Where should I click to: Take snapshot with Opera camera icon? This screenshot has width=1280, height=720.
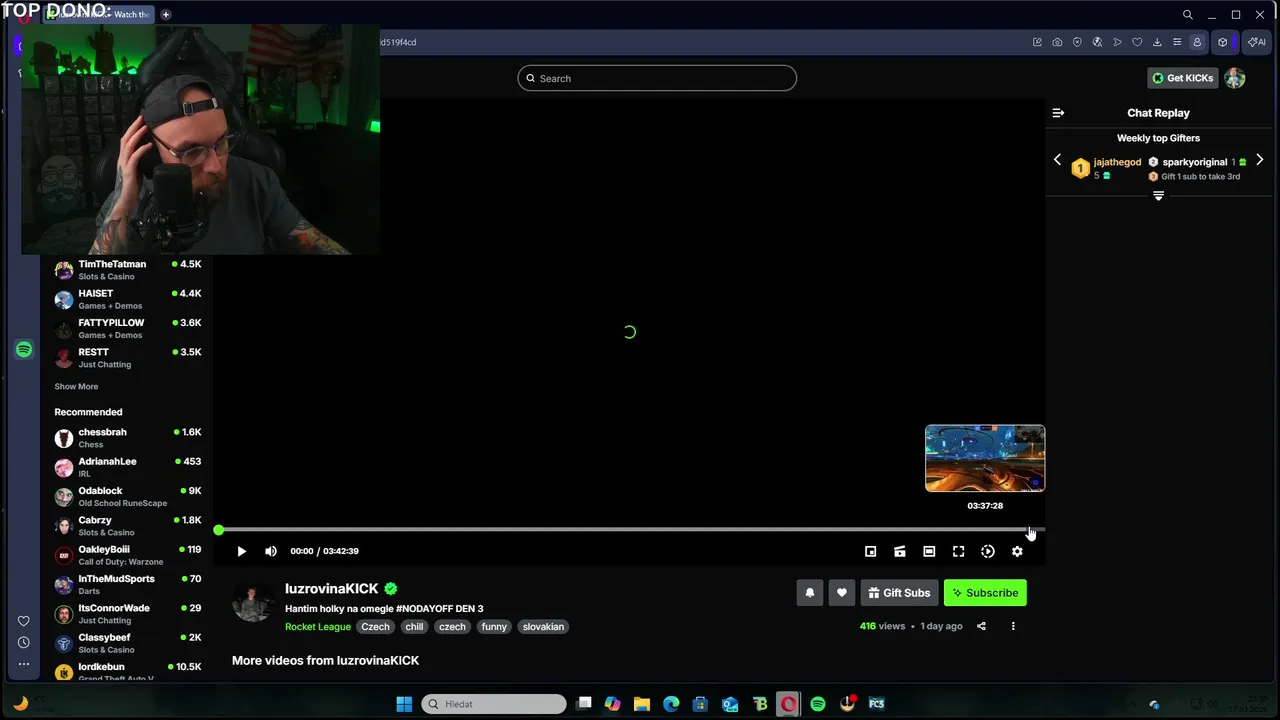[1057, 42]
